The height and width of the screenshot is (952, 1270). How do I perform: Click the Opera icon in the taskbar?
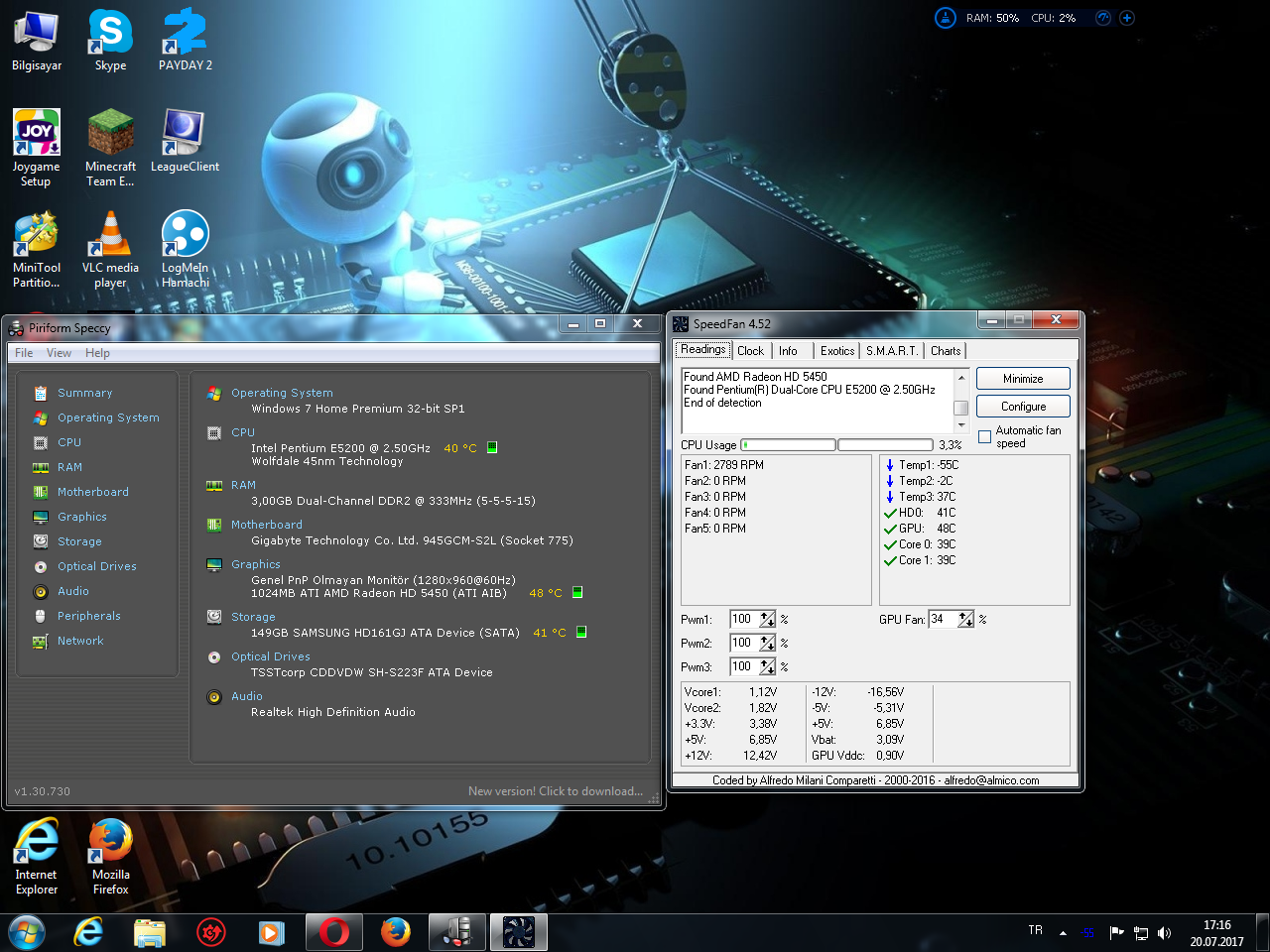point(334,932)
